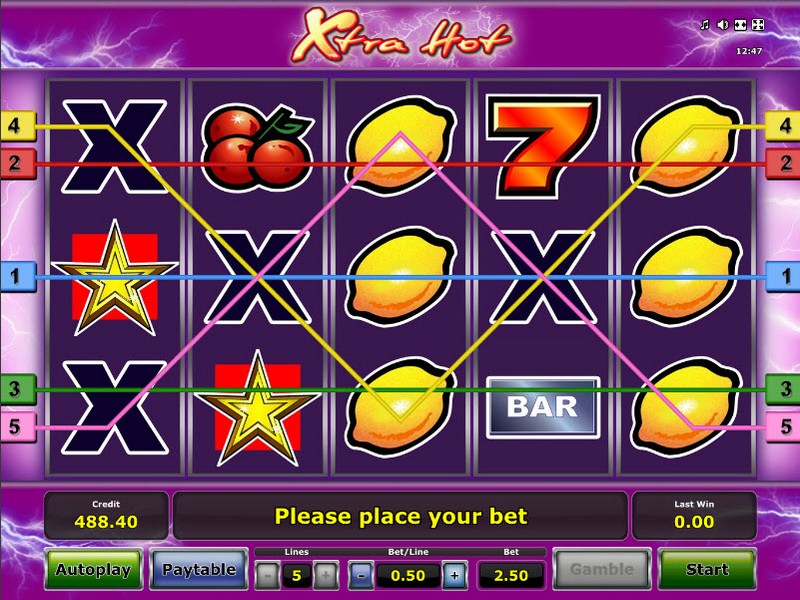The image size is (800, 600).
Task: Select payline 4 marker on left side
Action: 18,126
